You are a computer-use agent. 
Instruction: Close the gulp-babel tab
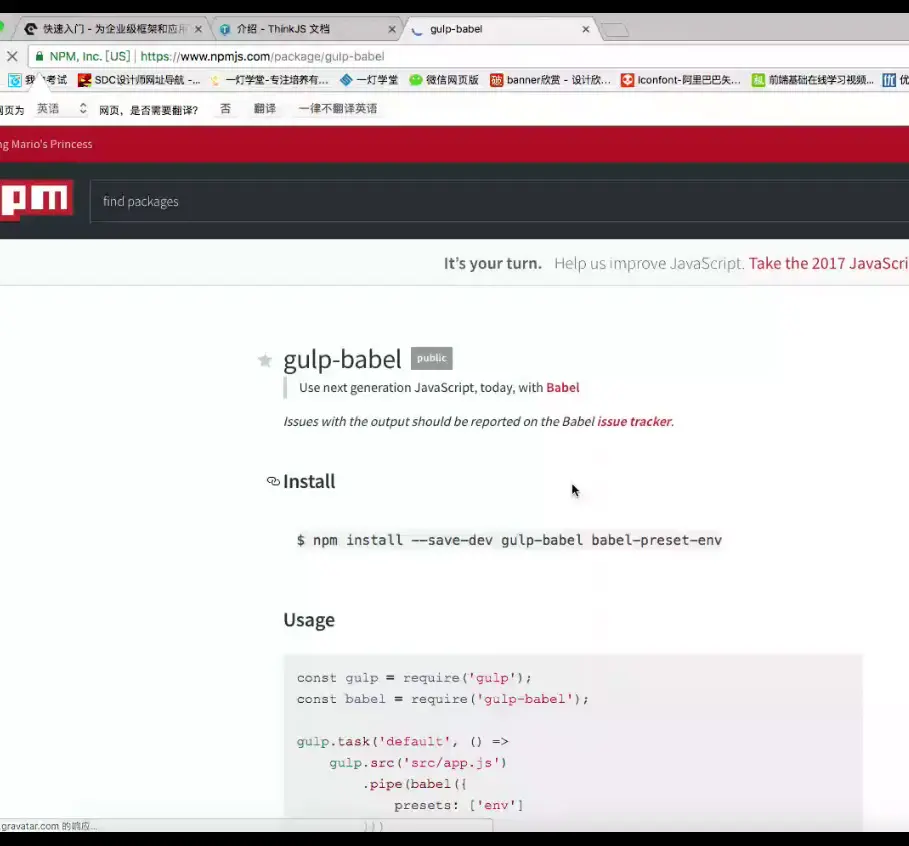click(586, 29)
